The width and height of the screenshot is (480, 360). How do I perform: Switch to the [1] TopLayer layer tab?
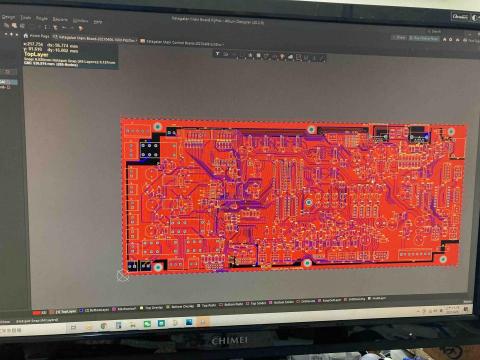pyautogui.click(x=63, y=311)
